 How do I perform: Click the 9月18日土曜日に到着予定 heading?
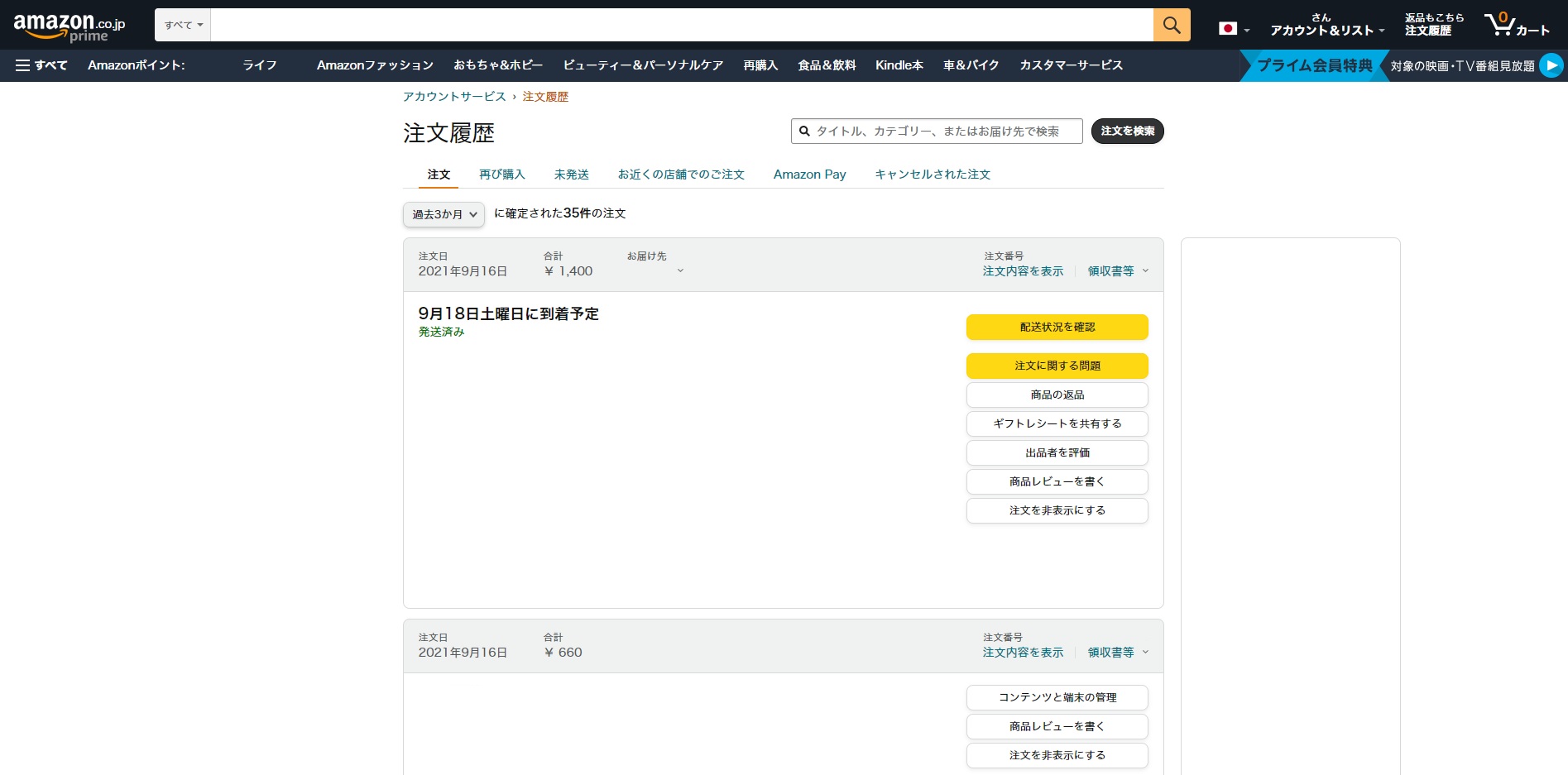point(508,313)
